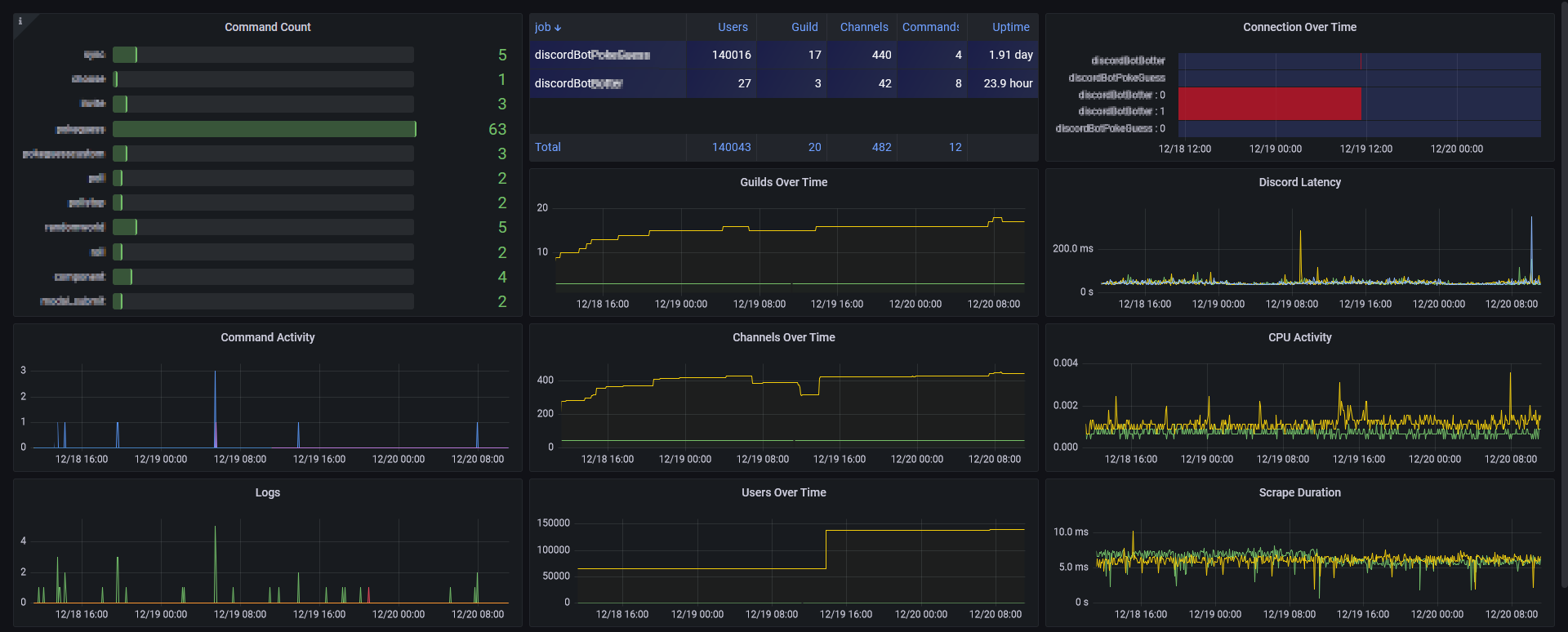Select the 140016 users table cell
The image size is (1568, 632).
[x=731, y=55]
